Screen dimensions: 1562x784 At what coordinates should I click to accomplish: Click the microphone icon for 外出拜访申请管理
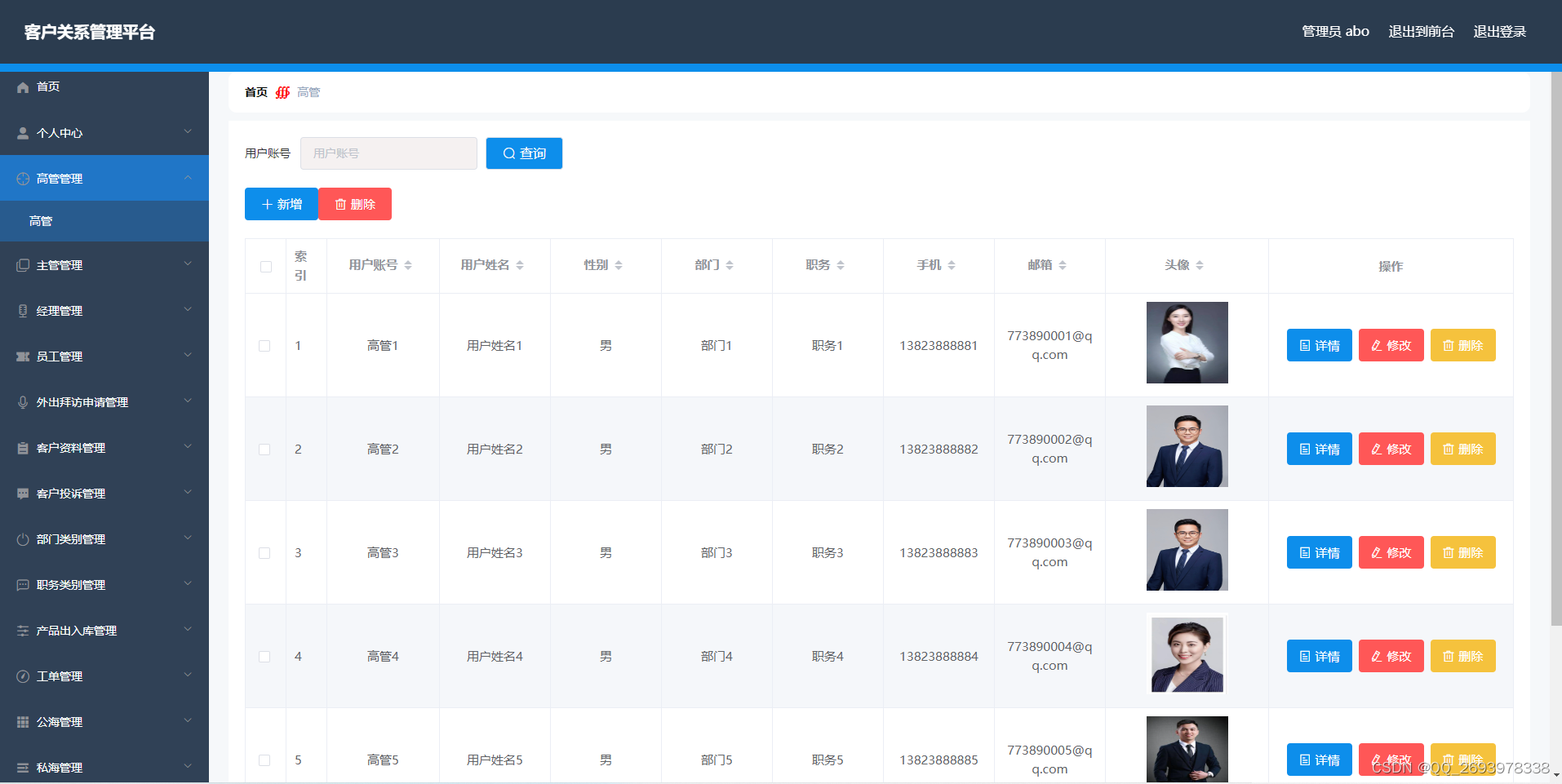pyautogui.click(x=23, y=402)
